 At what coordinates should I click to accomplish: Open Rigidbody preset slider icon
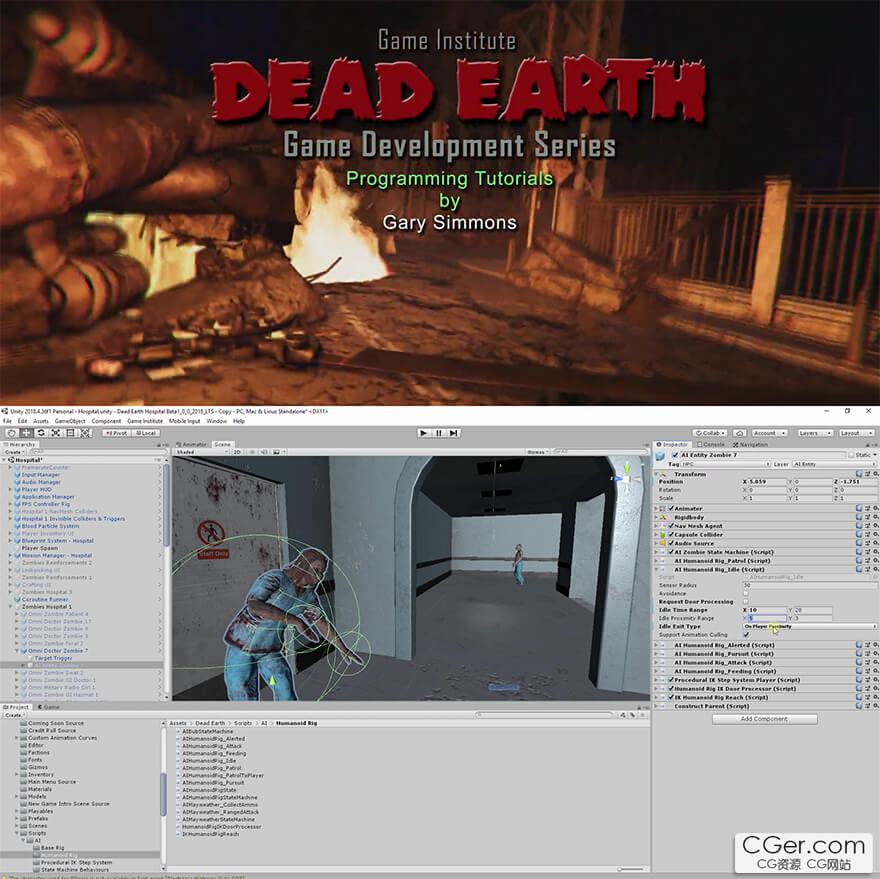[867, 518]
